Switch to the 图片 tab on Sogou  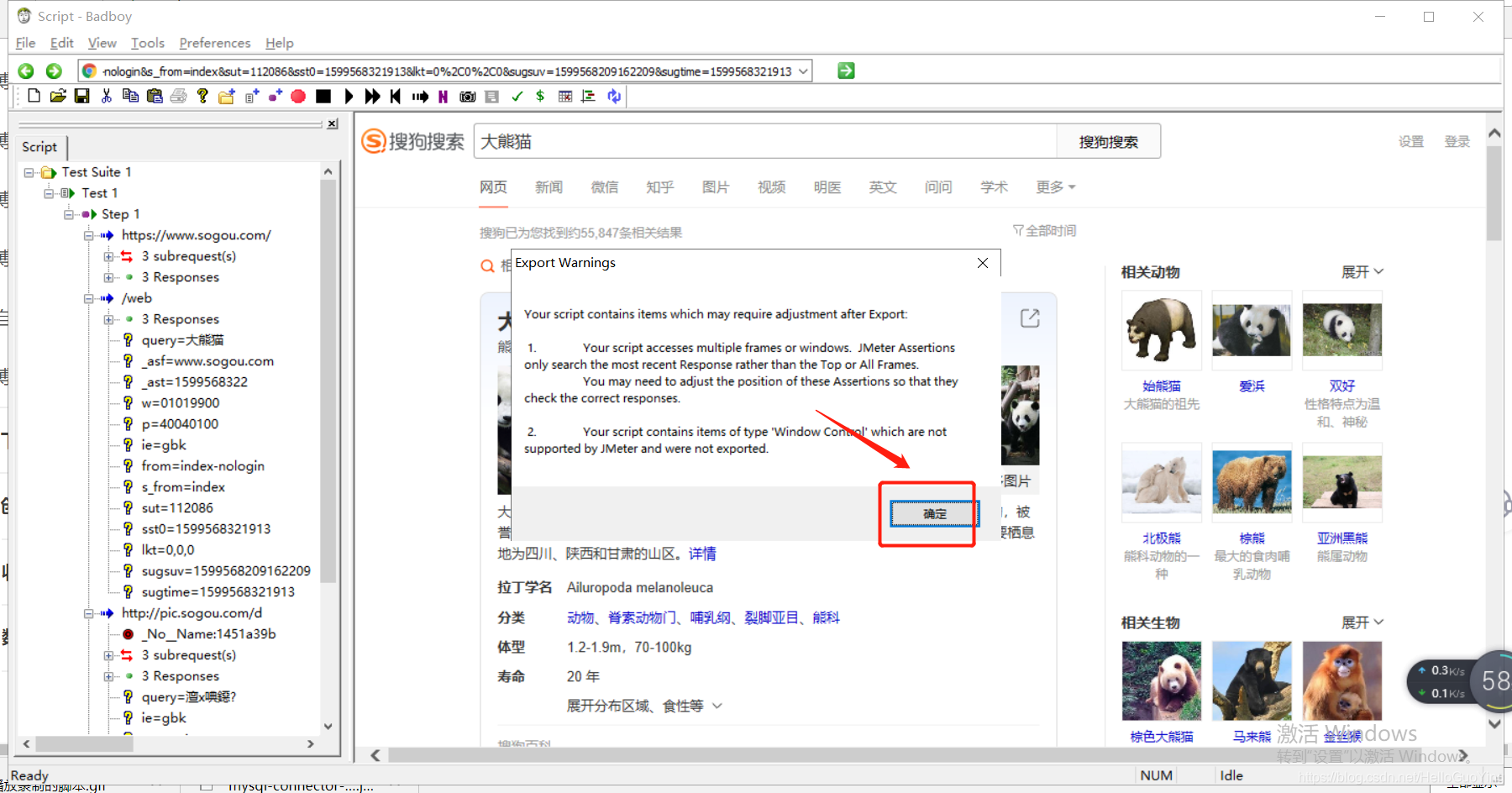click(716, 187)
